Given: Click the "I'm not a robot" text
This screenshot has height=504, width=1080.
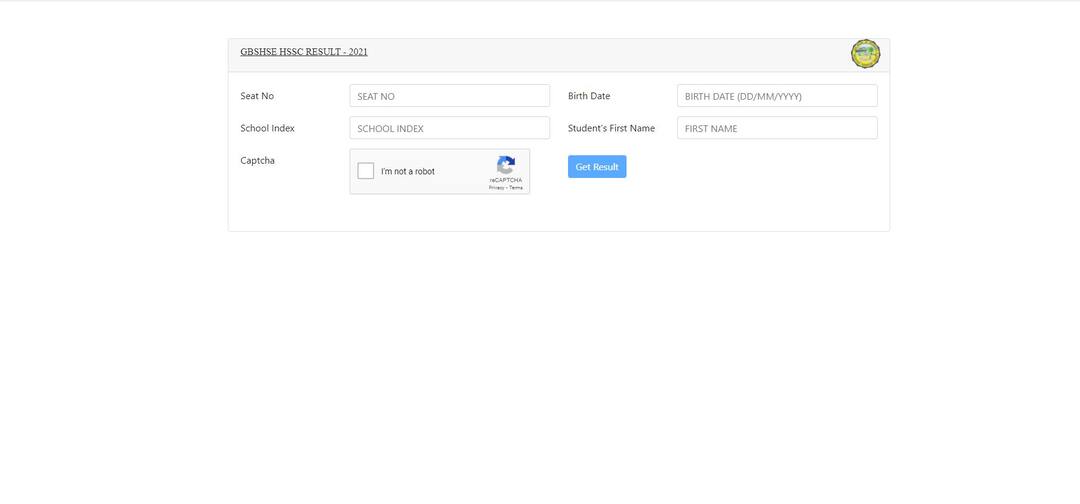Looking at the screenshot, I should (408, 172).
